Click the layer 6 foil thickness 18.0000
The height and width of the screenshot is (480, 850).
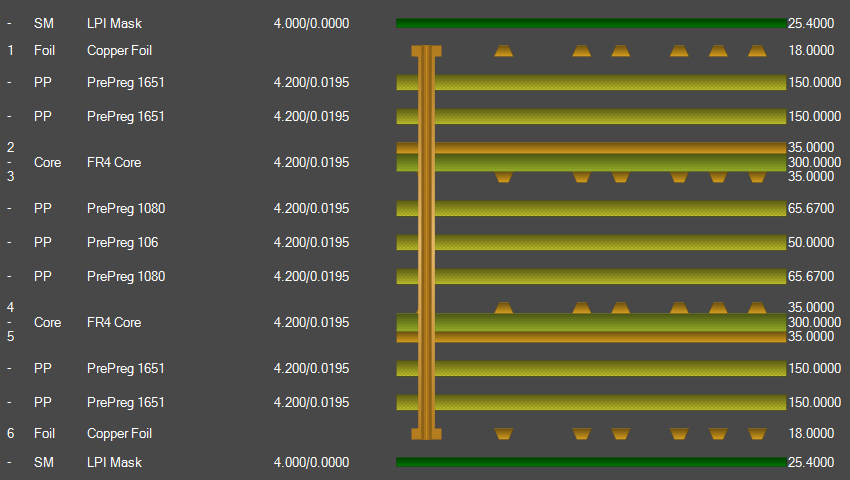pyautogui.click(x=811, y=433)
